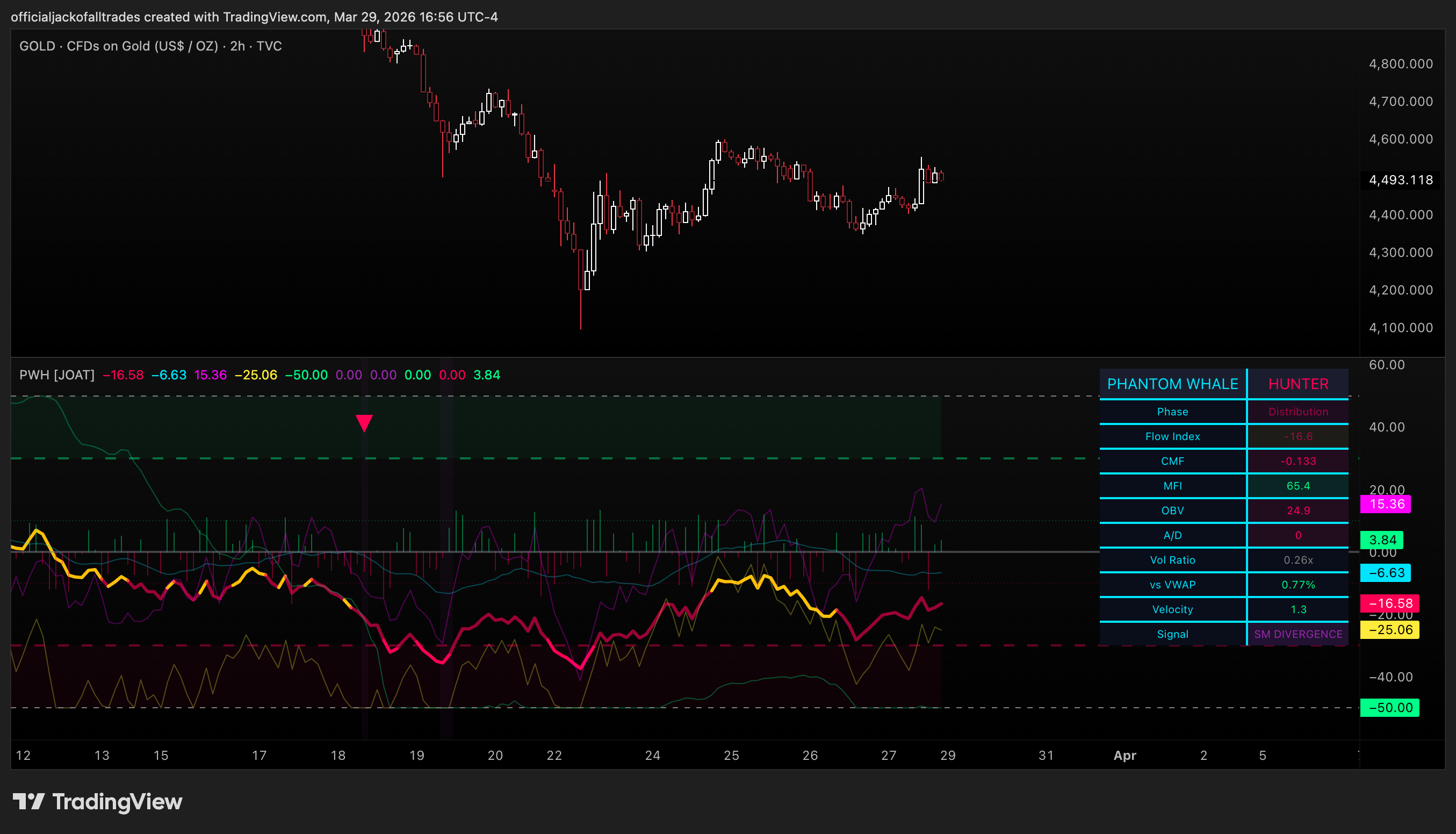Click the OBV row label

1172,511
